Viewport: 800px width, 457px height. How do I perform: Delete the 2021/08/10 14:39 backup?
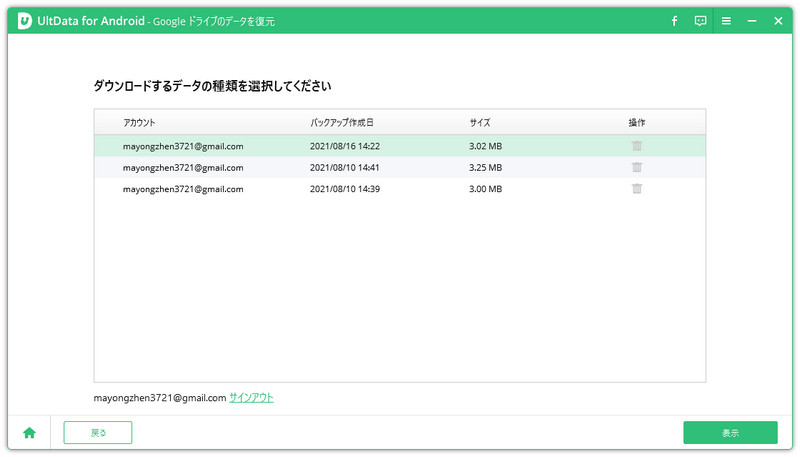(x=636, y=188)
